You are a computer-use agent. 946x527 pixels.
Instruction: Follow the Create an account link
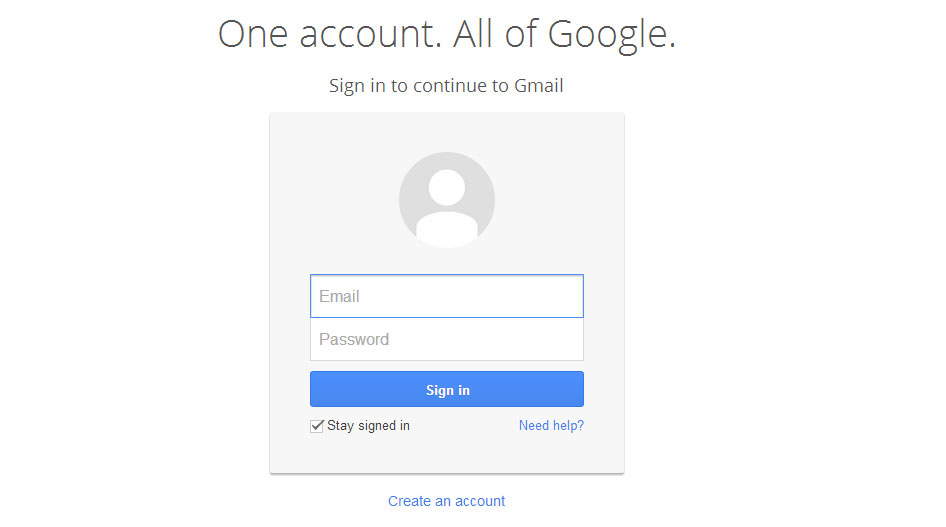click(x=446, y=501)
